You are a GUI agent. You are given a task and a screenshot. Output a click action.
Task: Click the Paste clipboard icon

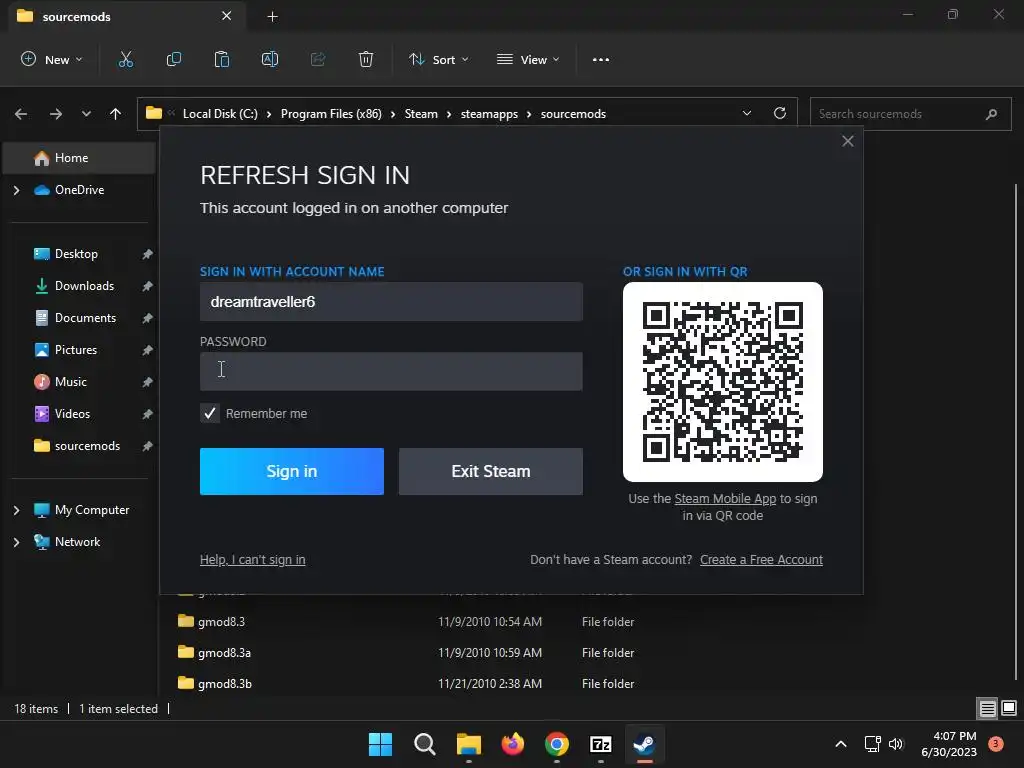pyautogui.click(x=222, y=59)
